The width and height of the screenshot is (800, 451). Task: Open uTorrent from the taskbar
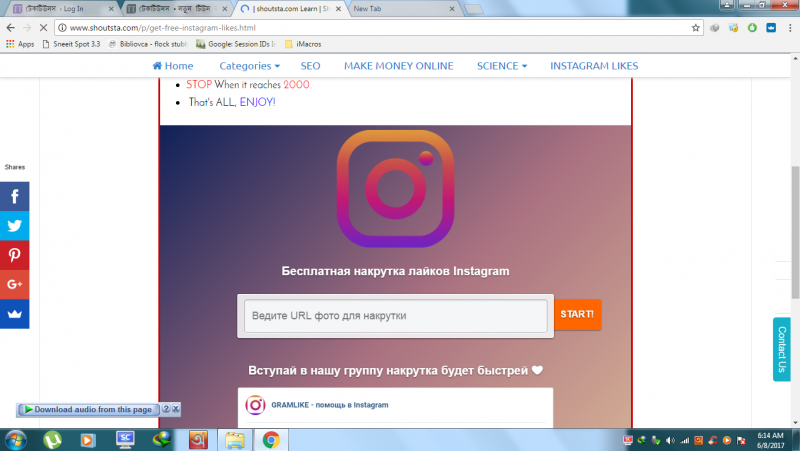[x=52, y=440]
